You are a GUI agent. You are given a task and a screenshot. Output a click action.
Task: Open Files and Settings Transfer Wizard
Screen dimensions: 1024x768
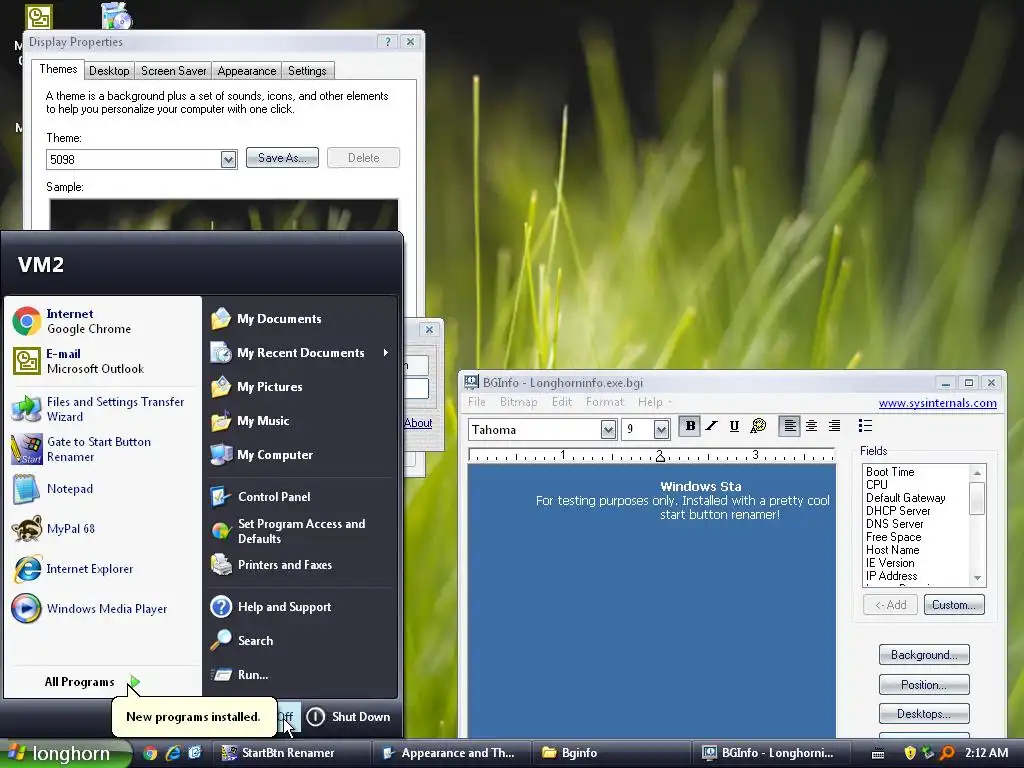[x=103, y=409]
